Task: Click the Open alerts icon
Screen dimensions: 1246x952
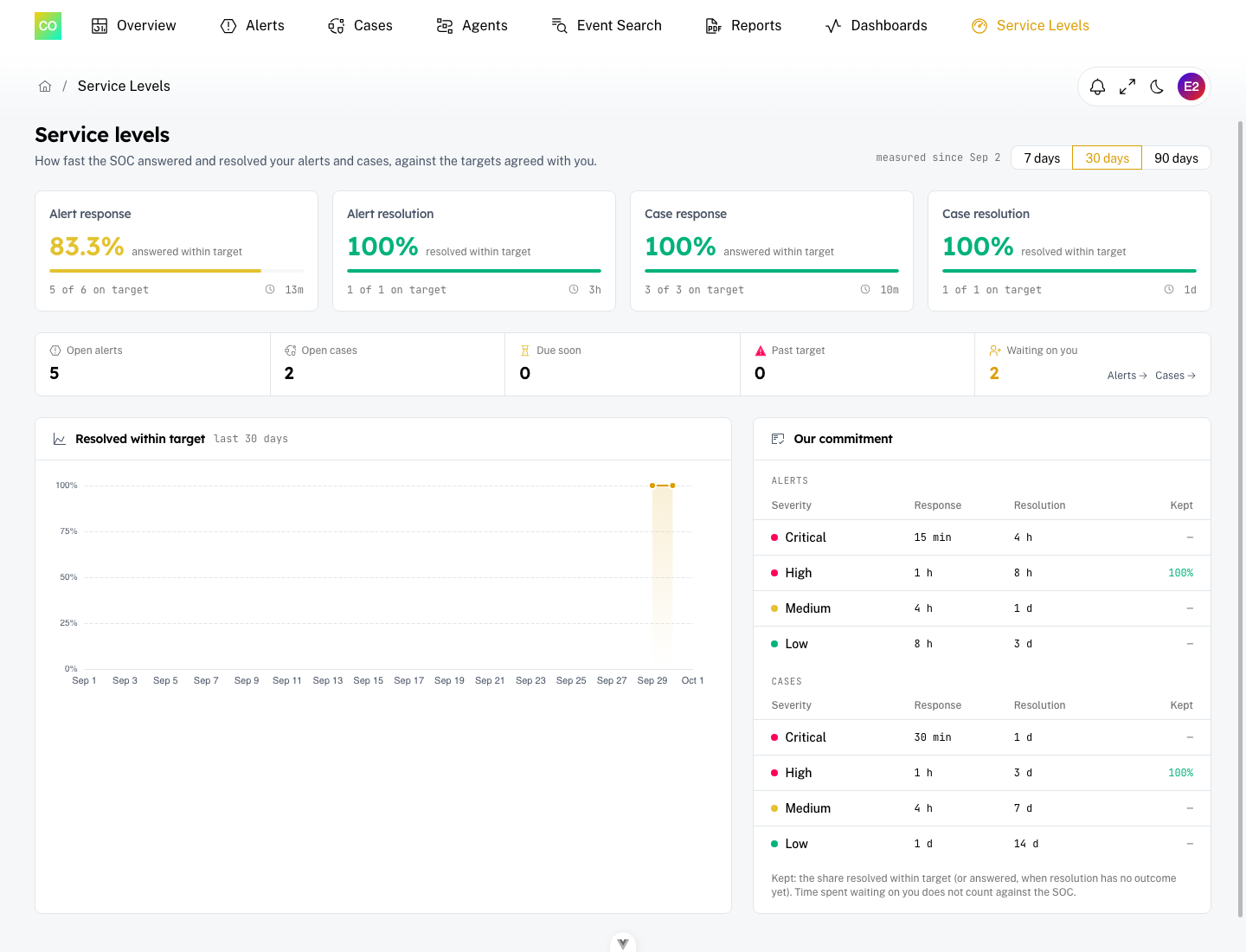Action: click(55, 351)
